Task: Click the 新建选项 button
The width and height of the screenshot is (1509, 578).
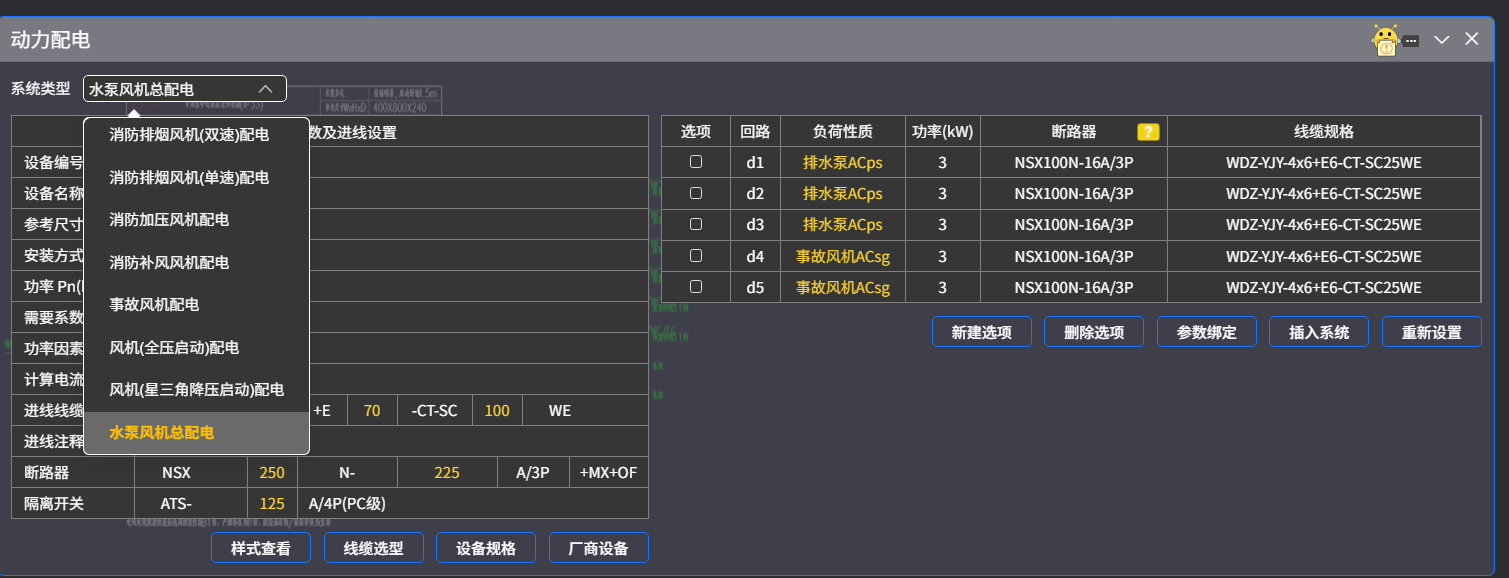Action: tap(981, 332)
